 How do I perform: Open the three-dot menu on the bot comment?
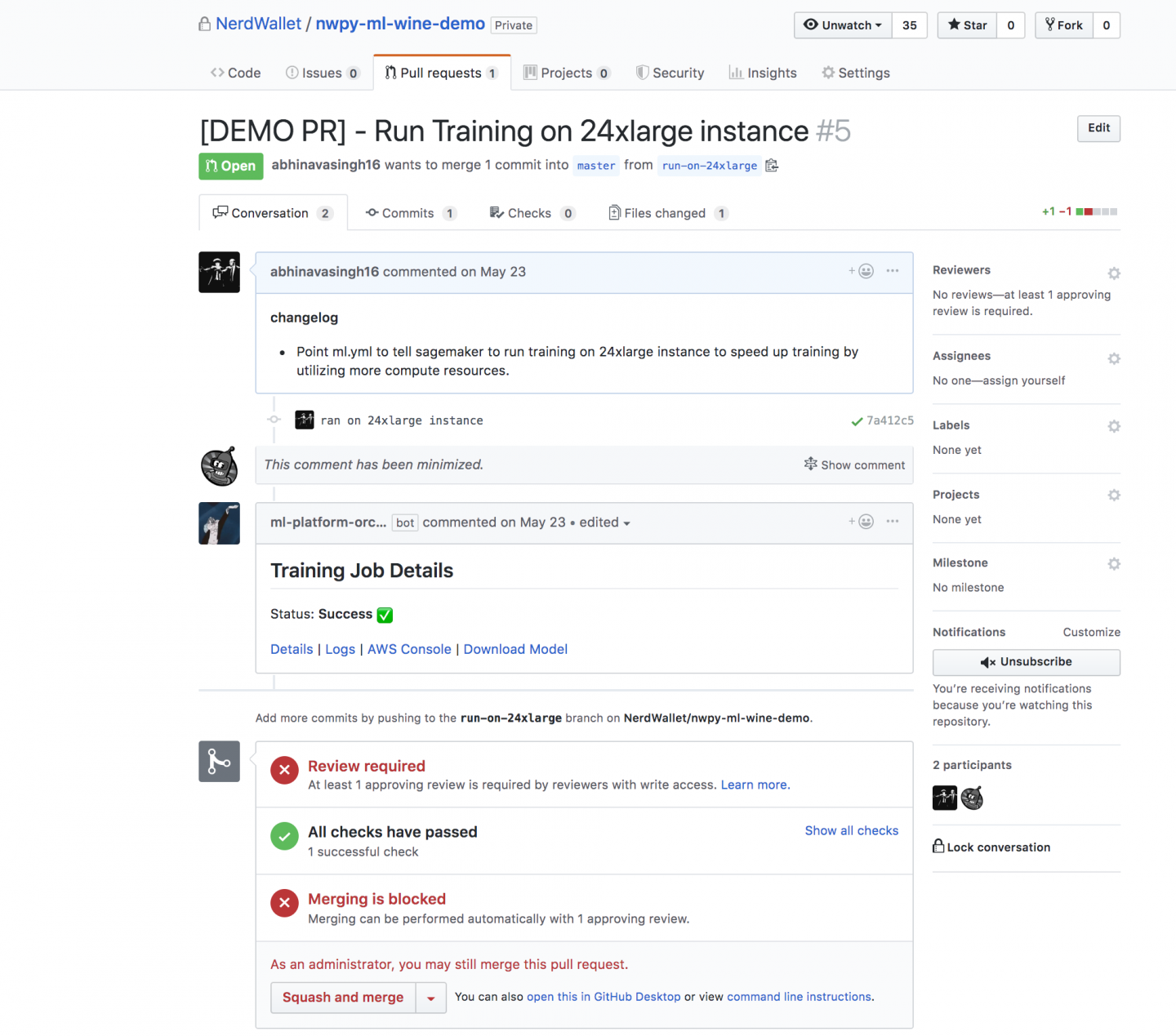[893, 521]
